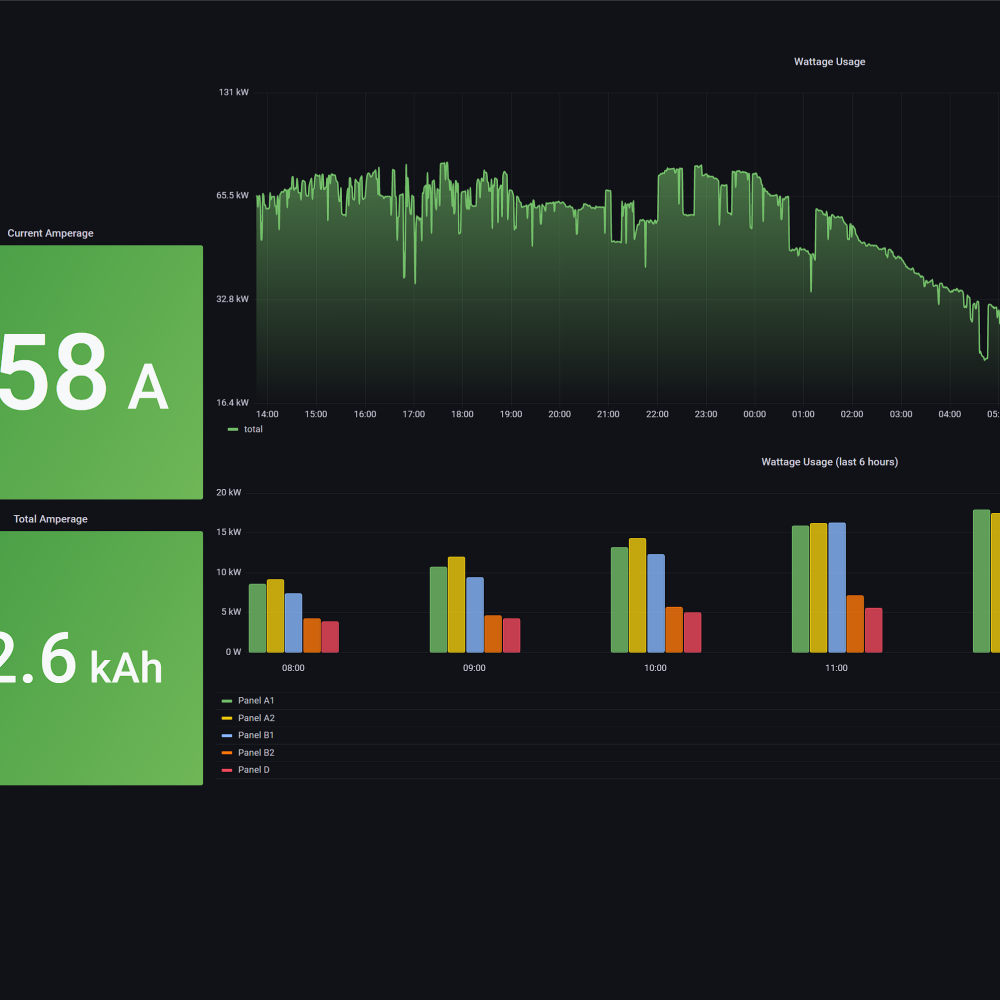Image resolution: width=1000 pixels, height=1000 pixels.
Task: Toggle the total series legend label
Action: [x=253, y=429]
